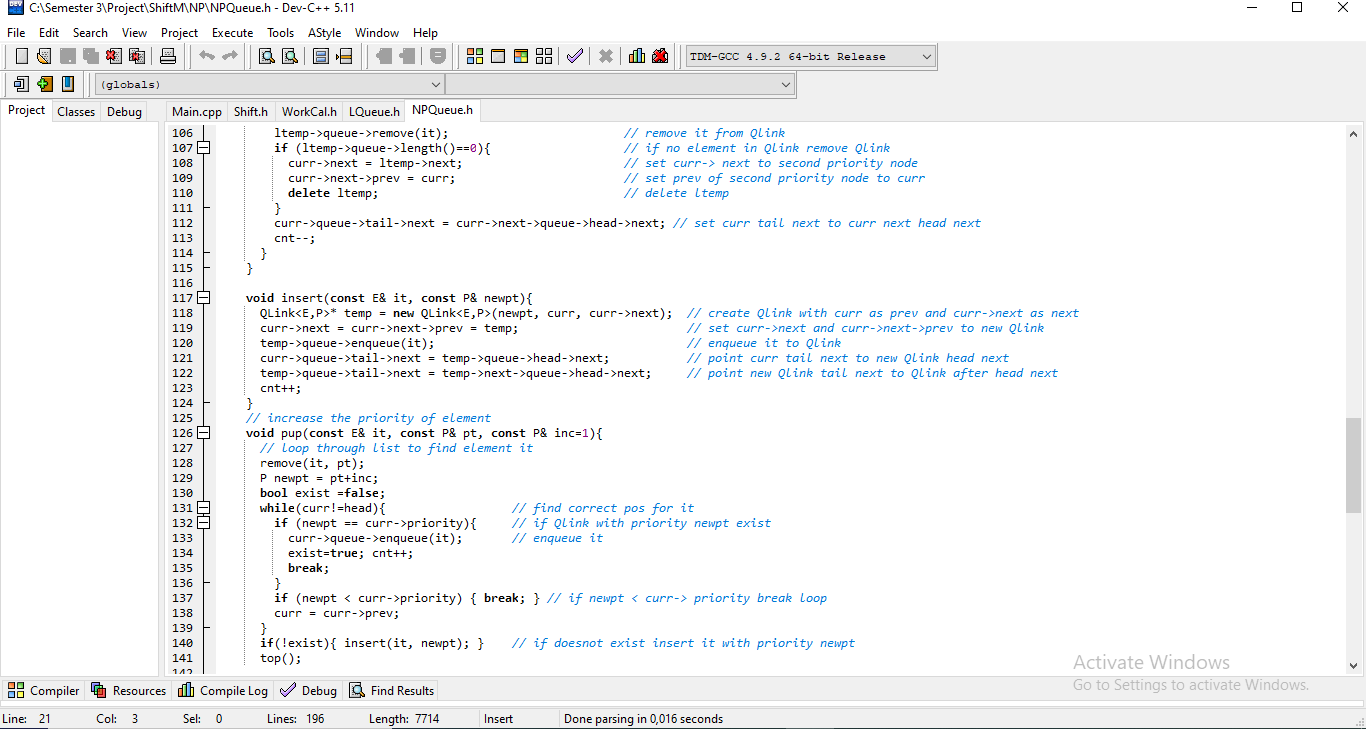
Task: Switch to the LQueue.h editor tab
Action: click(374, 111)
